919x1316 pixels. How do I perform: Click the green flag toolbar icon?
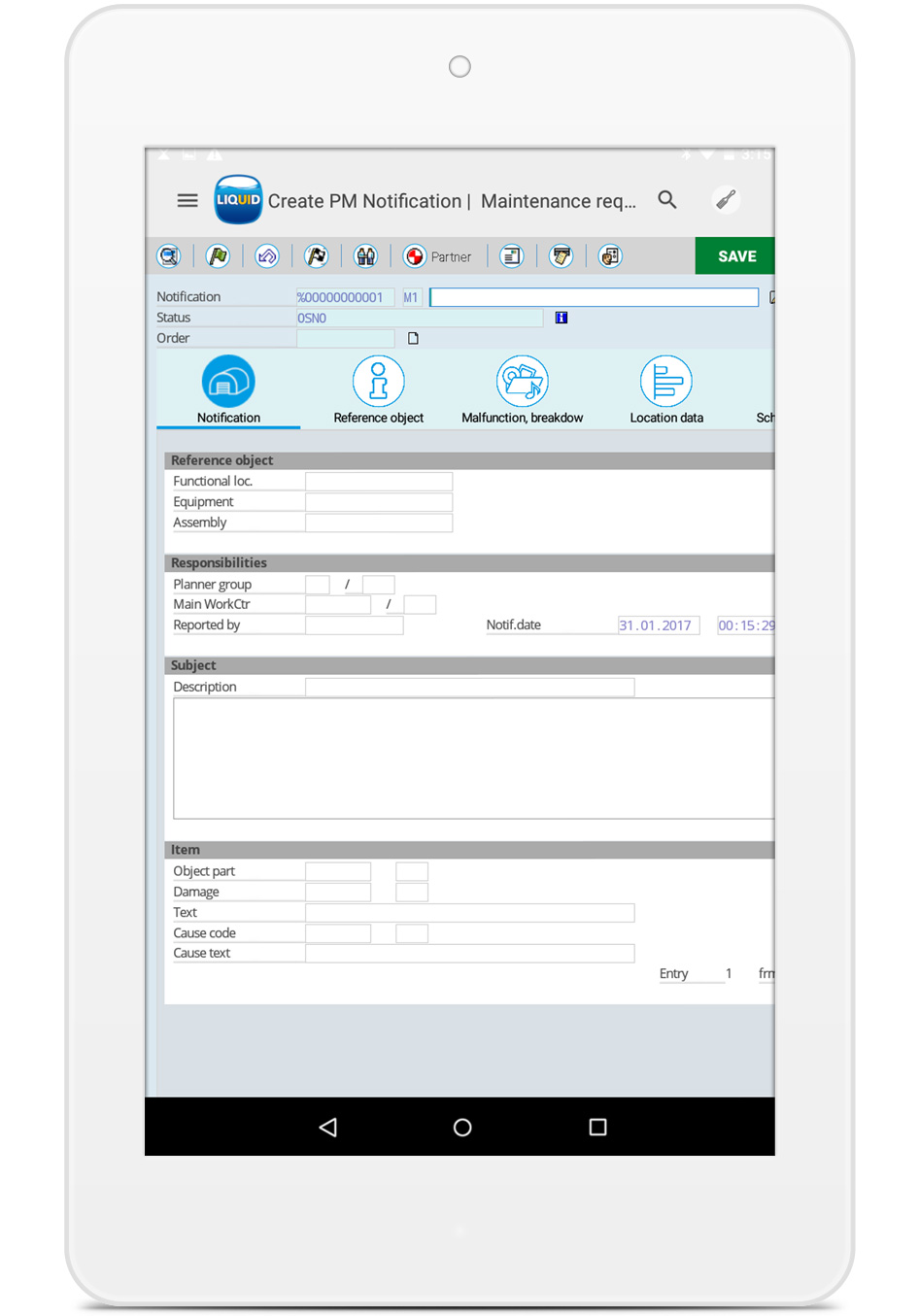tap(218, 256)
